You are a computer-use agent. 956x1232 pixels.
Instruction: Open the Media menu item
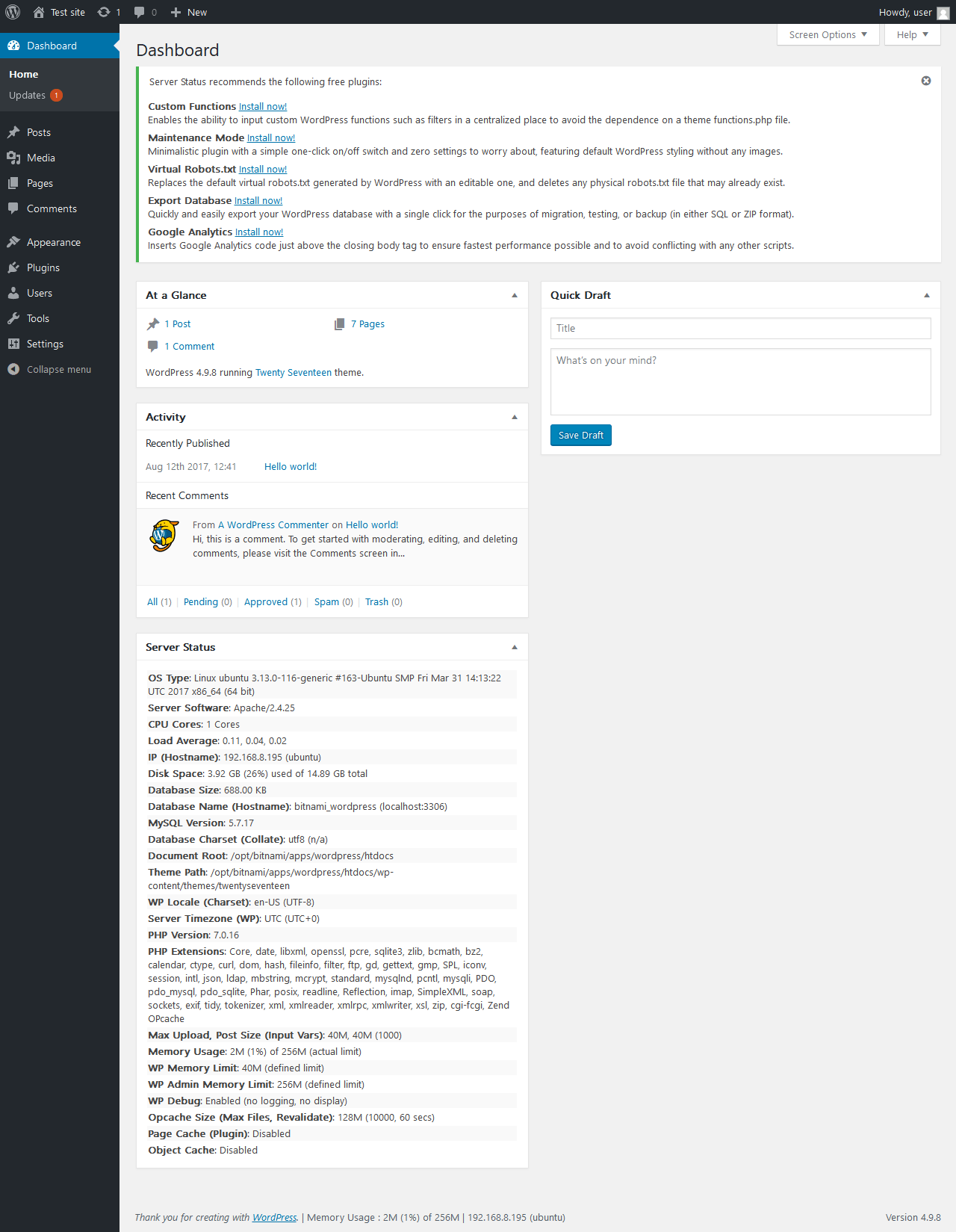point(60,158)
